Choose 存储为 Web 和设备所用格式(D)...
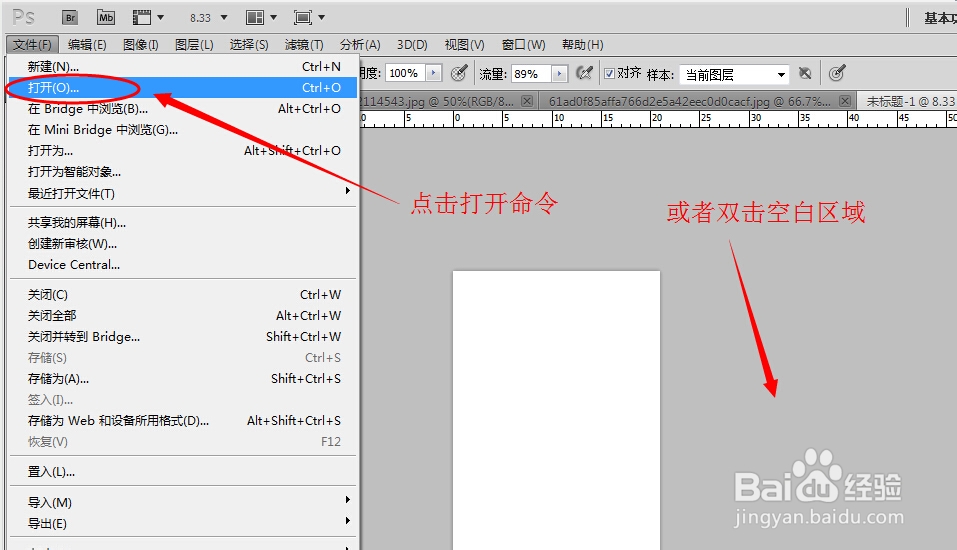The width and height of the screenshot is (957, 550). (183, 421)
